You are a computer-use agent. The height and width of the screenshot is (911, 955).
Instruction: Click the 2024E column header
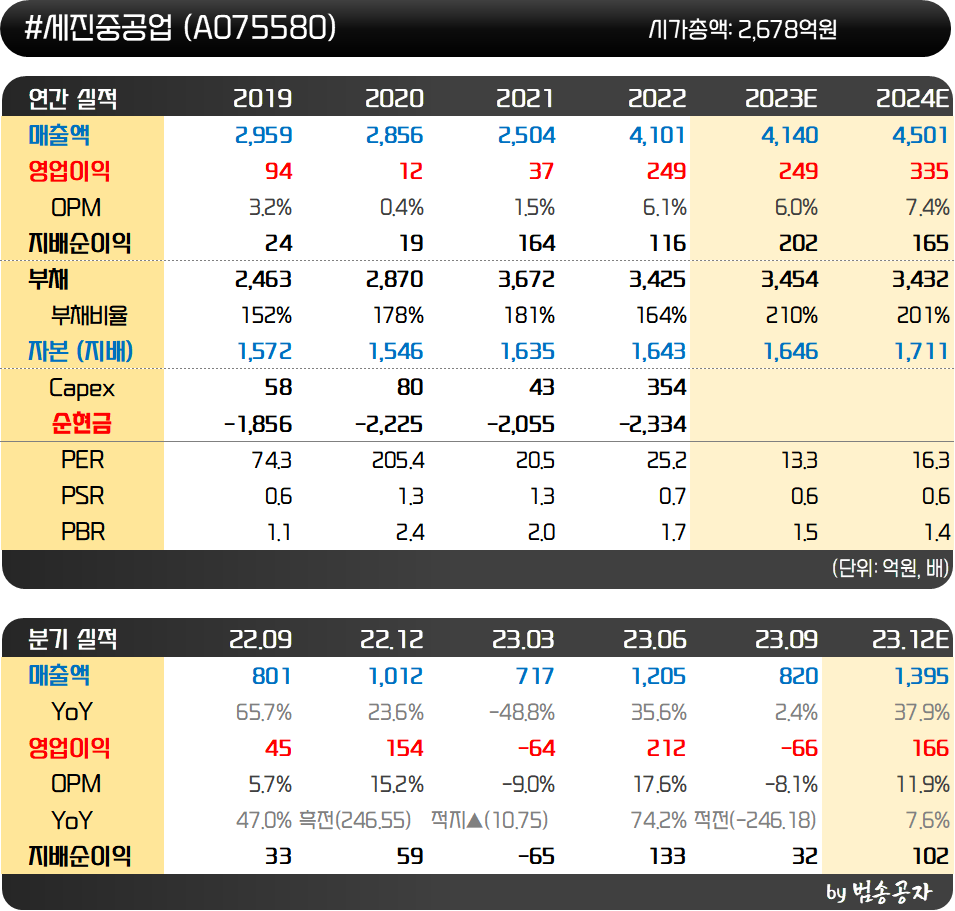[x=912, y=99]
